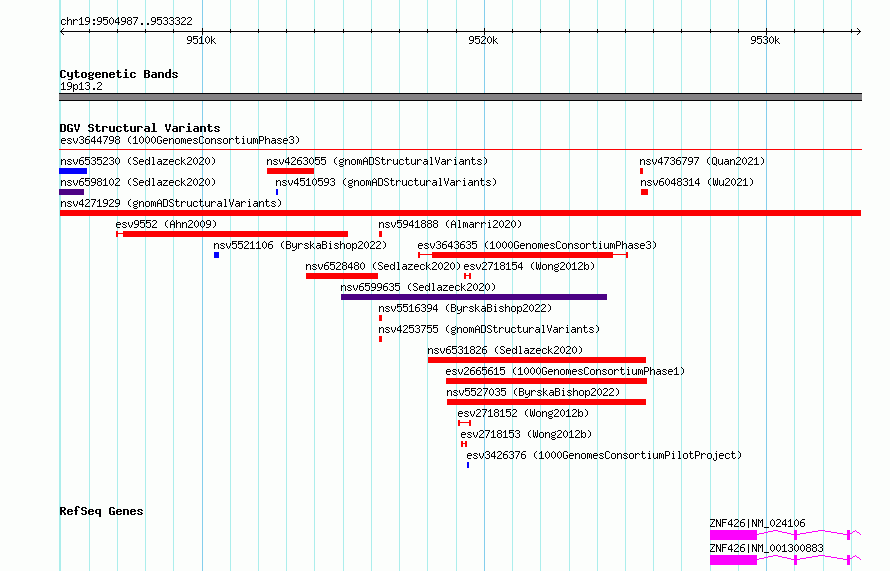The width and height of the screenshot is (890, 571).
Task: Click the esv2665615 Phase1 red bar
Action: (547, 381)
